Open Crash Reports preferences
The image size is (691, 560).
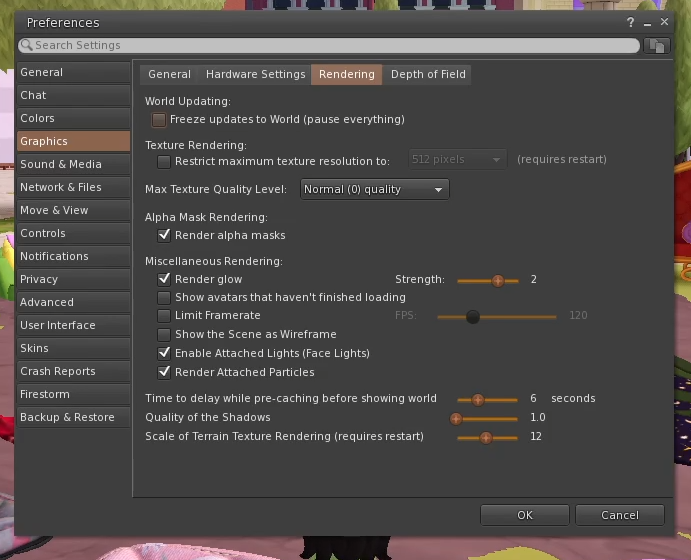point(74,371)
